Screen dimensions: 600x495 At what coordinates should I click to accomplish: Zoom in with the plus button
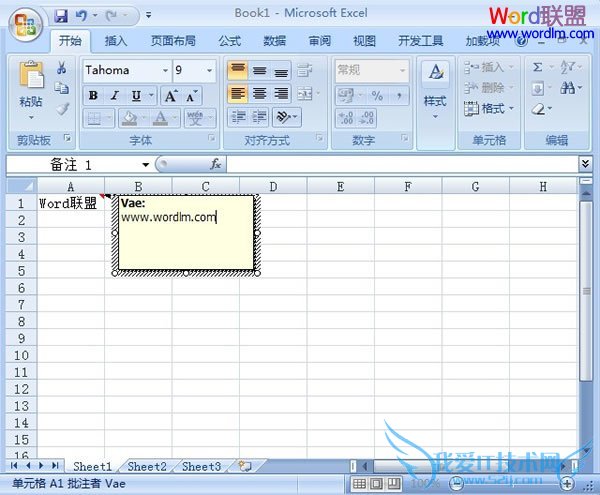[567, 484]
